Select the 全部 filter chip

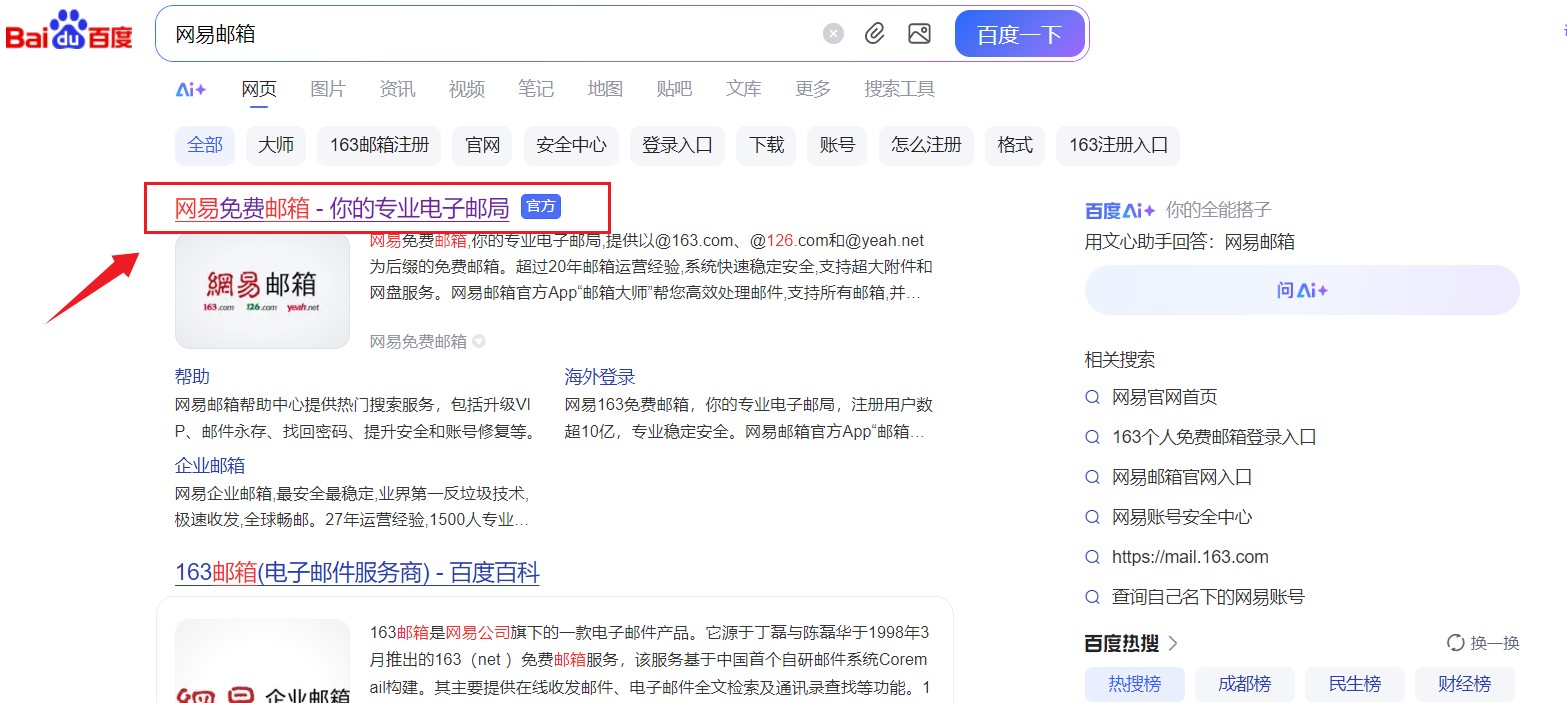(205, 145)
